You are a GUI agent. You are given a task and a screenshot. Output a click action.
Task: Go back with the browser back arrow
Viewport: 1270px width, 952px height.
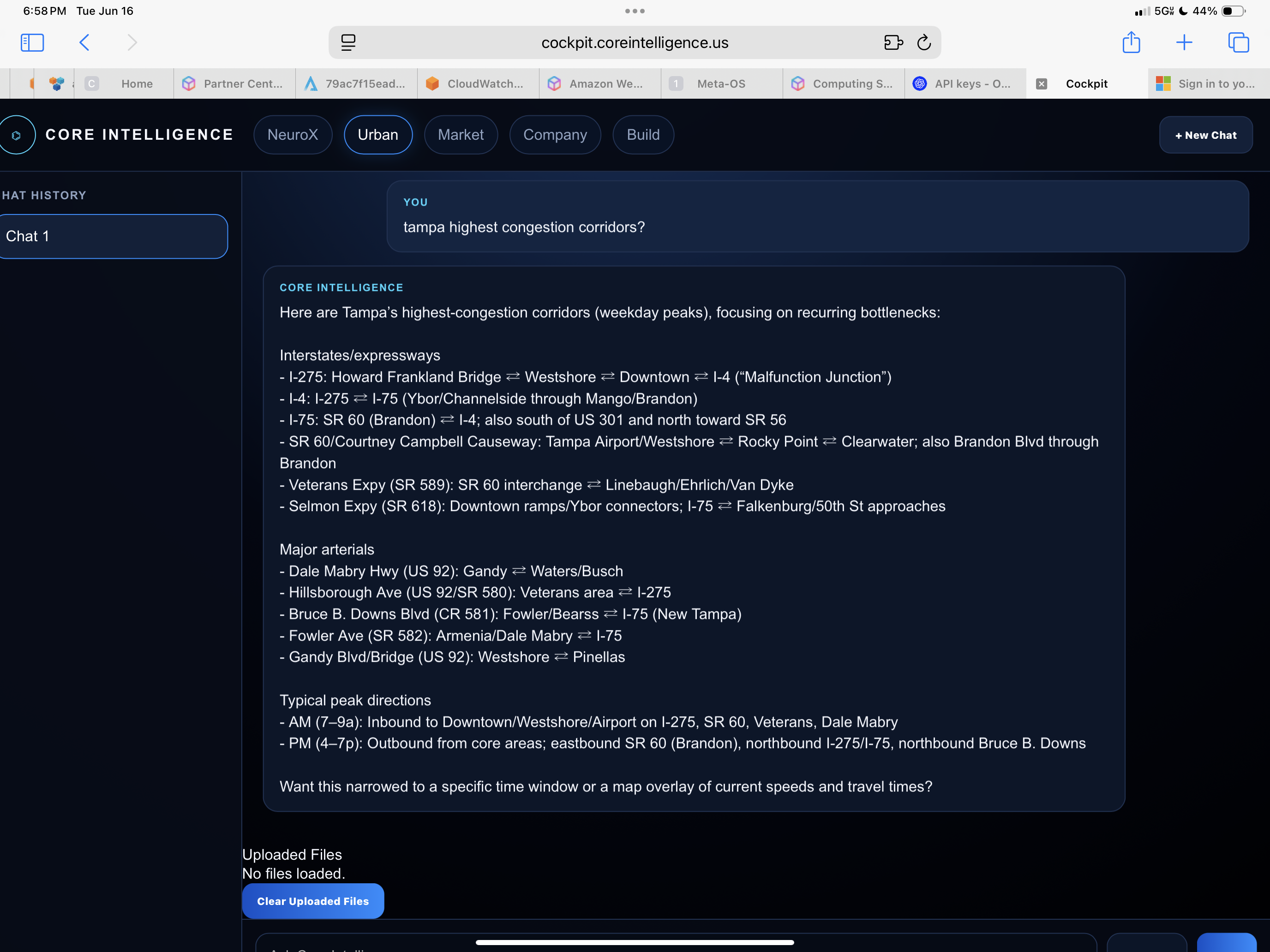[84, 42]
